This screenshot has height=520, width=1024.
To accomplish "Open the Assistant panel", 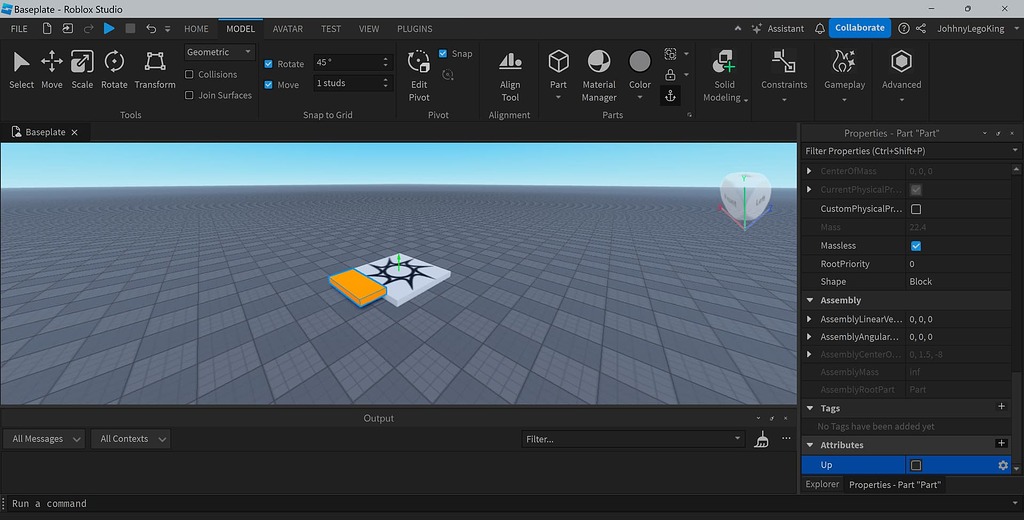I will (776, 29).
